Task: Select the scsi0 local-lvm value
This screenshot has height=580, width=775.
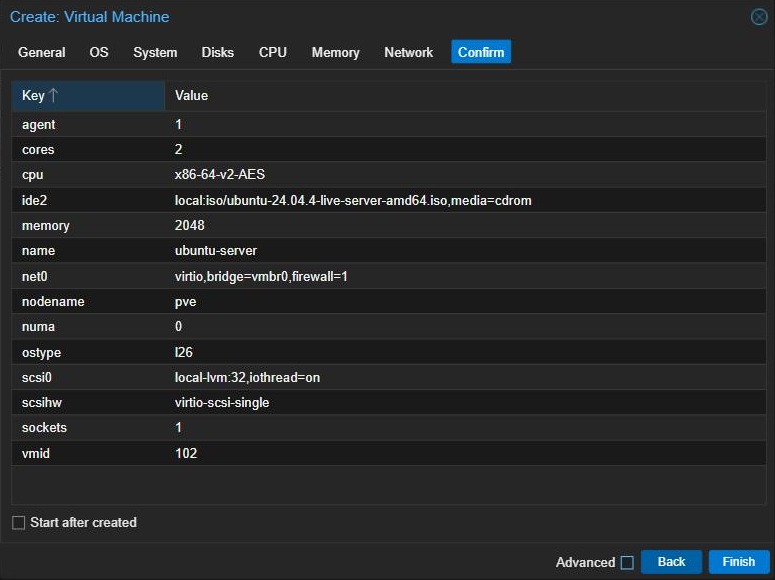Action: coord(247,378)
